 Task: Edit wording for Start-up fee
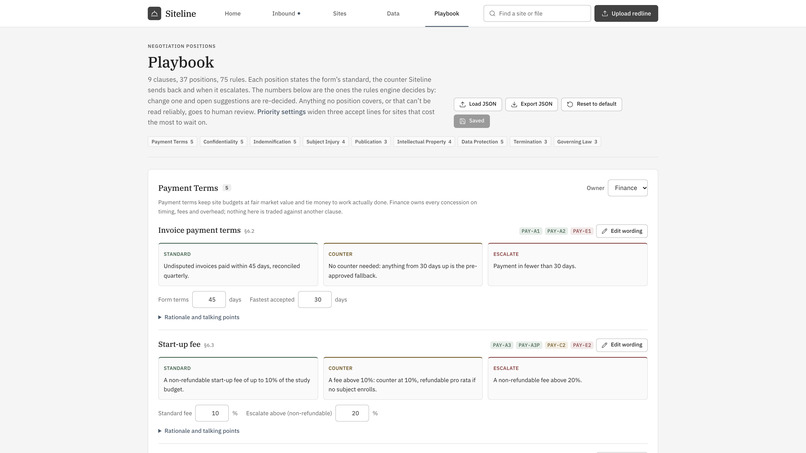click(x=621, y=345)
